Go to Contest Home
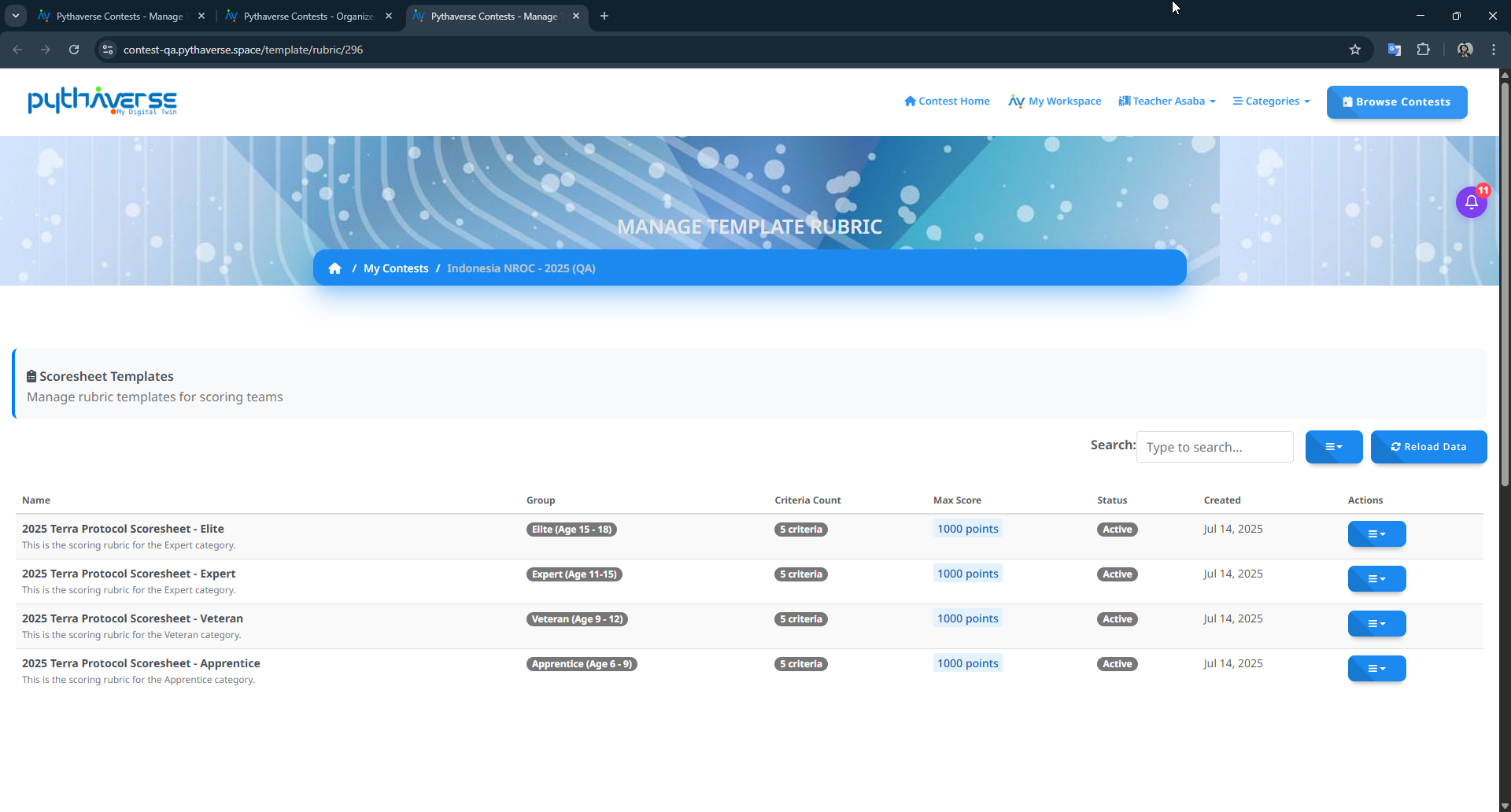This screenshot has width=1511, height=812. (947, 101)
